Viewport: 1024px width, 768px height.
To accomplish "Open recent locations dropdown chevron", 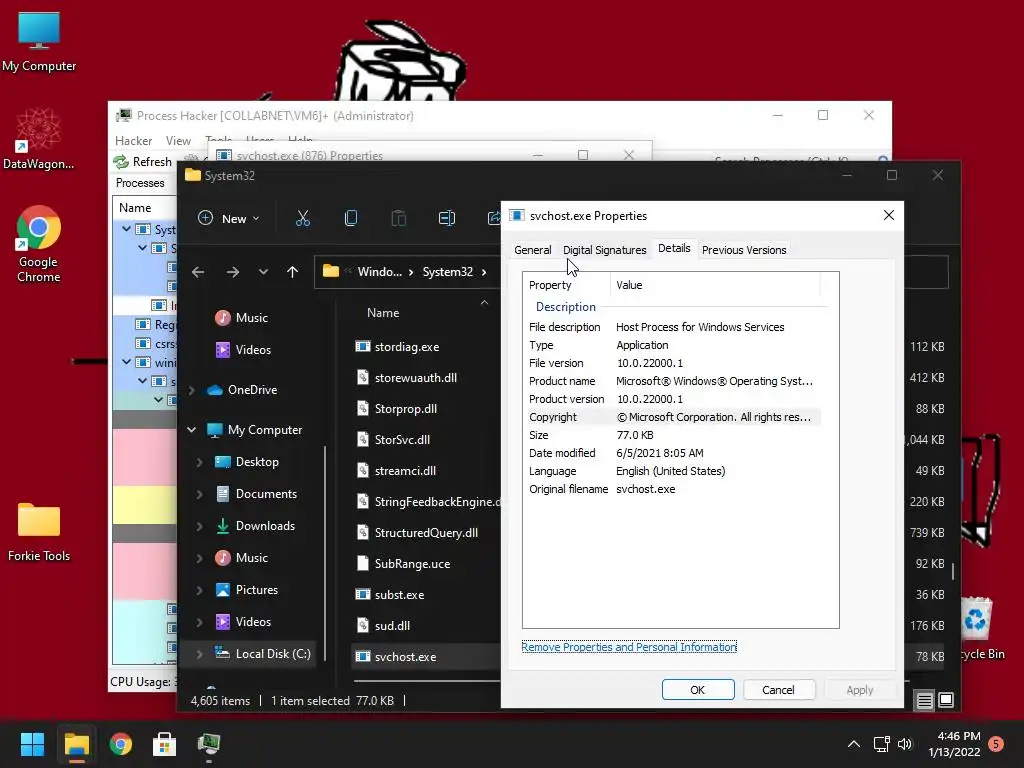I will tap(263, 272).
